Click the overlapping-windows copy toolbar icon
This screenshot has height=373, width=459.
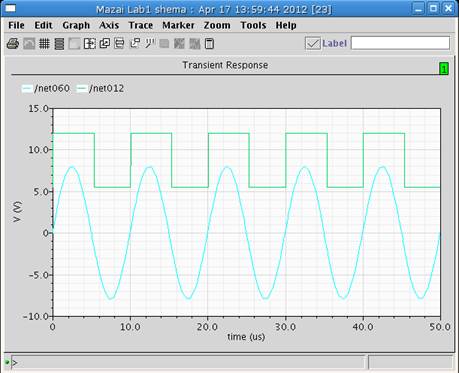105,44
